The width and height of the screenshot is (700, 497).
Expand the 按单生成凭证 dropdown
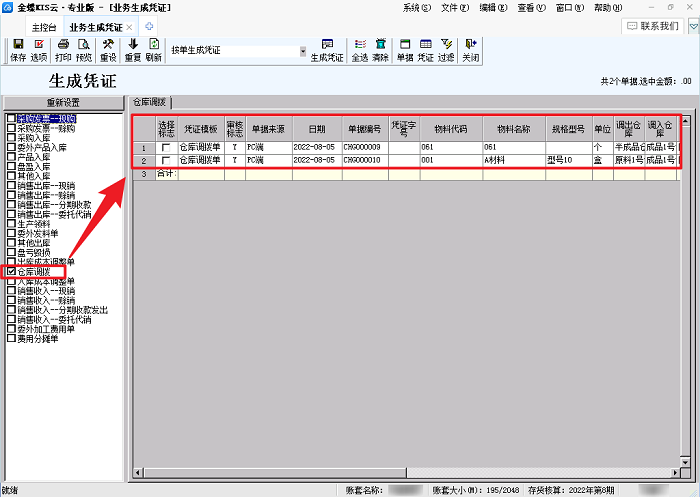click(x=303, y=51)
